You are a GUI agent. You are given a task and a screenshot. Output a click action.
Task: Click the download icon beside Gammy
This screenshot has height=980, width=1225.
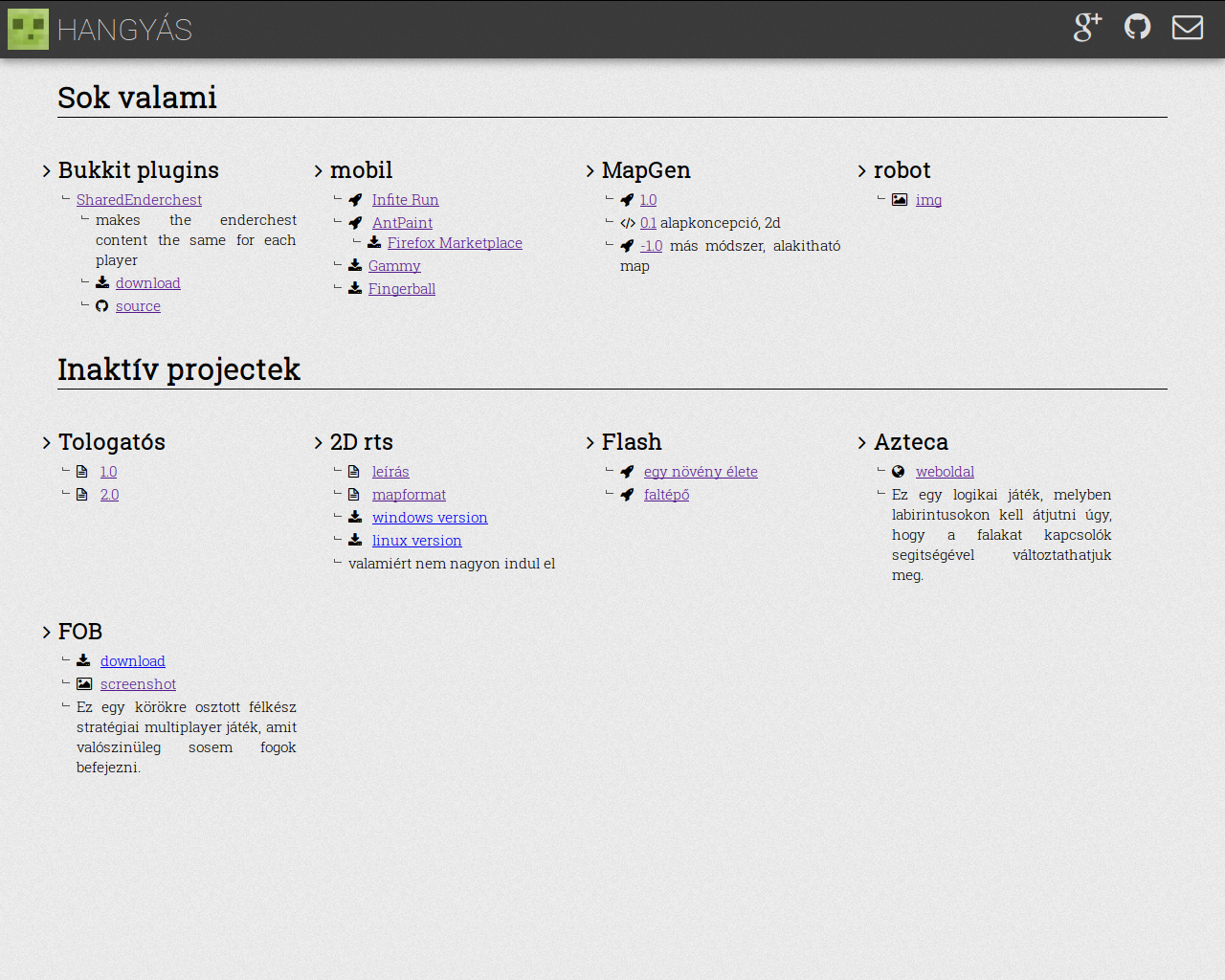(x=355, y=266)
